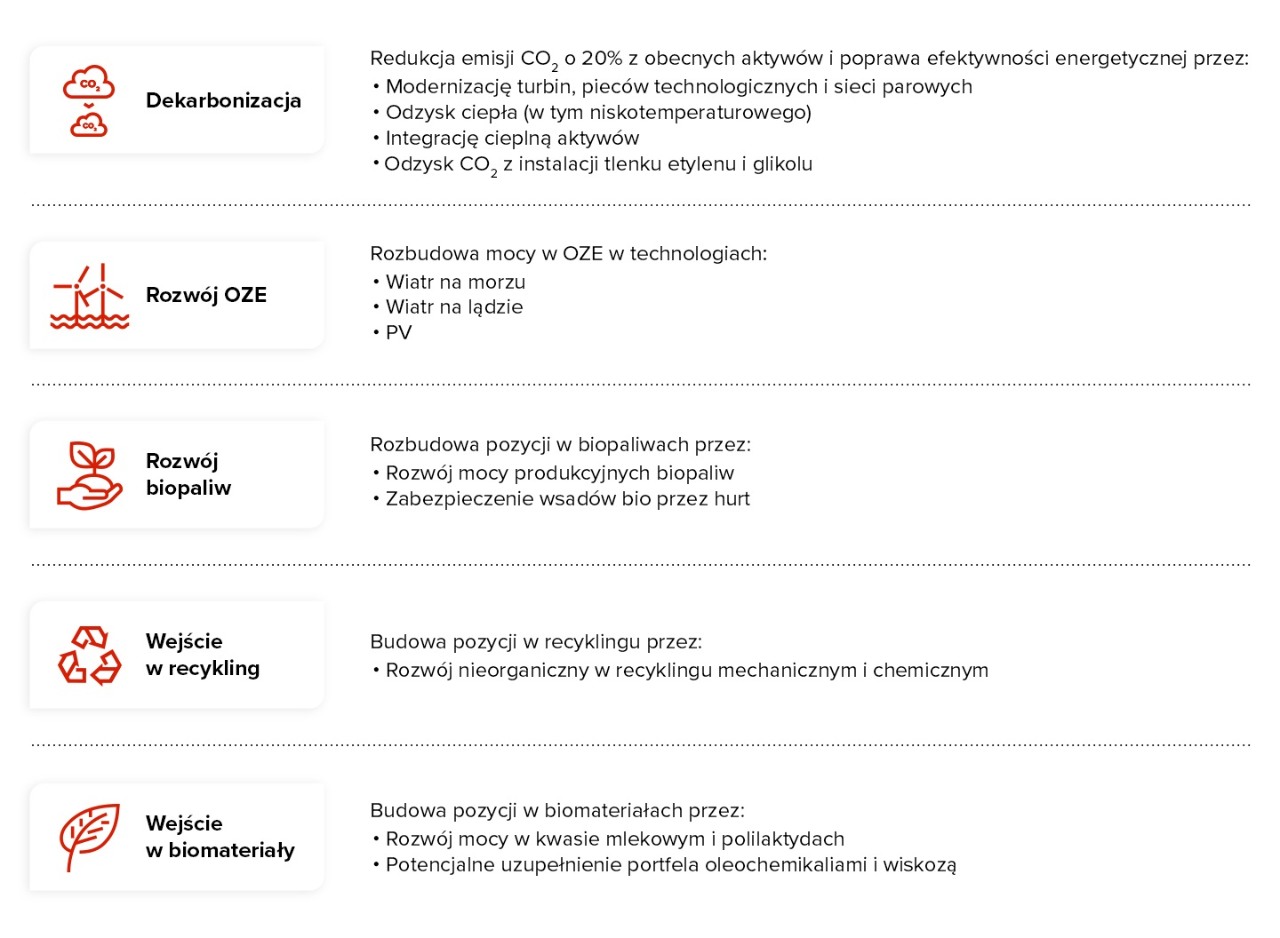Select the Rozwój OZE card label
Image resolution: width=1280 pixels, height=938 pixels.
(x=206, y=295)
